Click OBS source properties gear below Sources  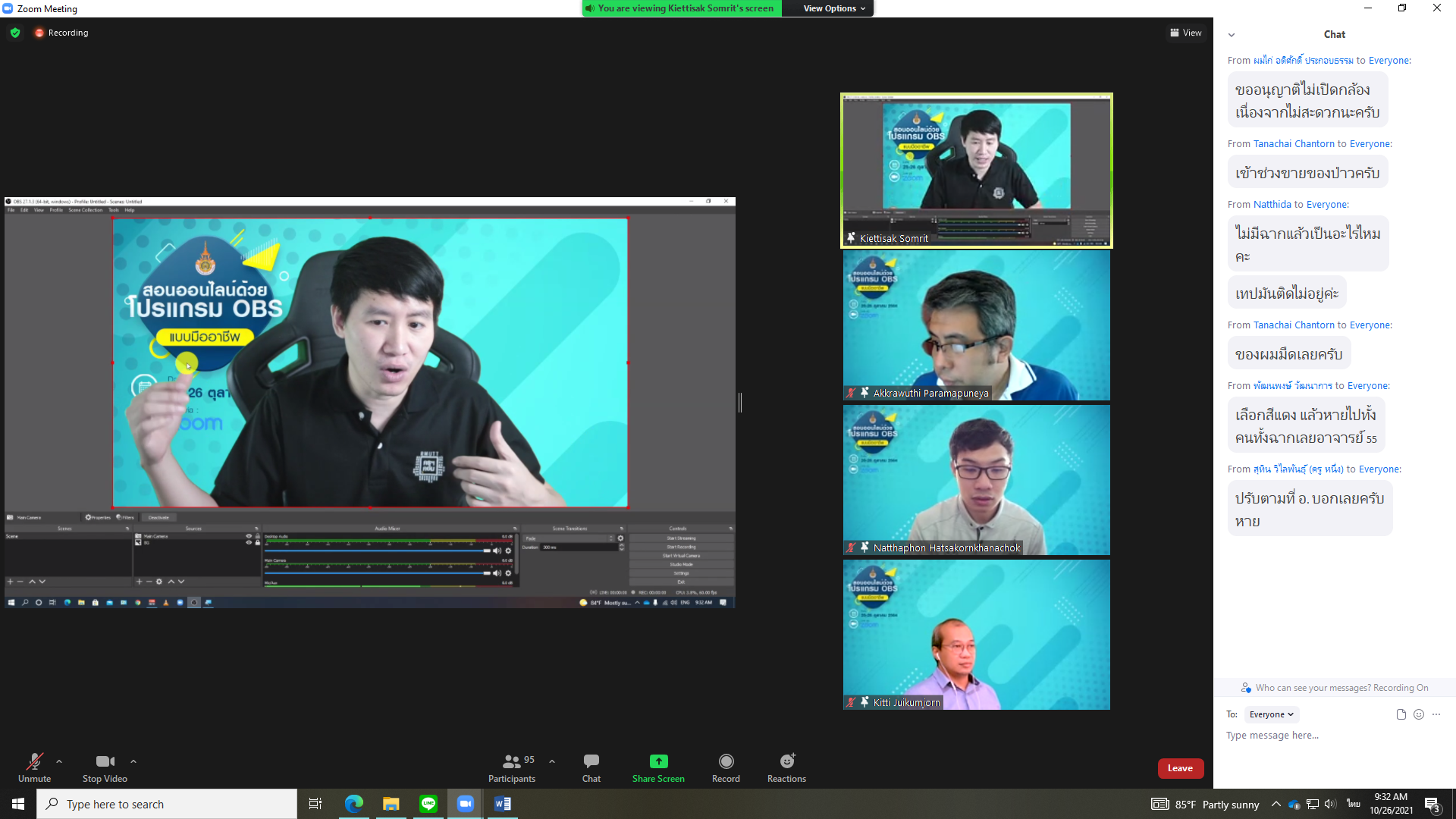pos(159,582)
